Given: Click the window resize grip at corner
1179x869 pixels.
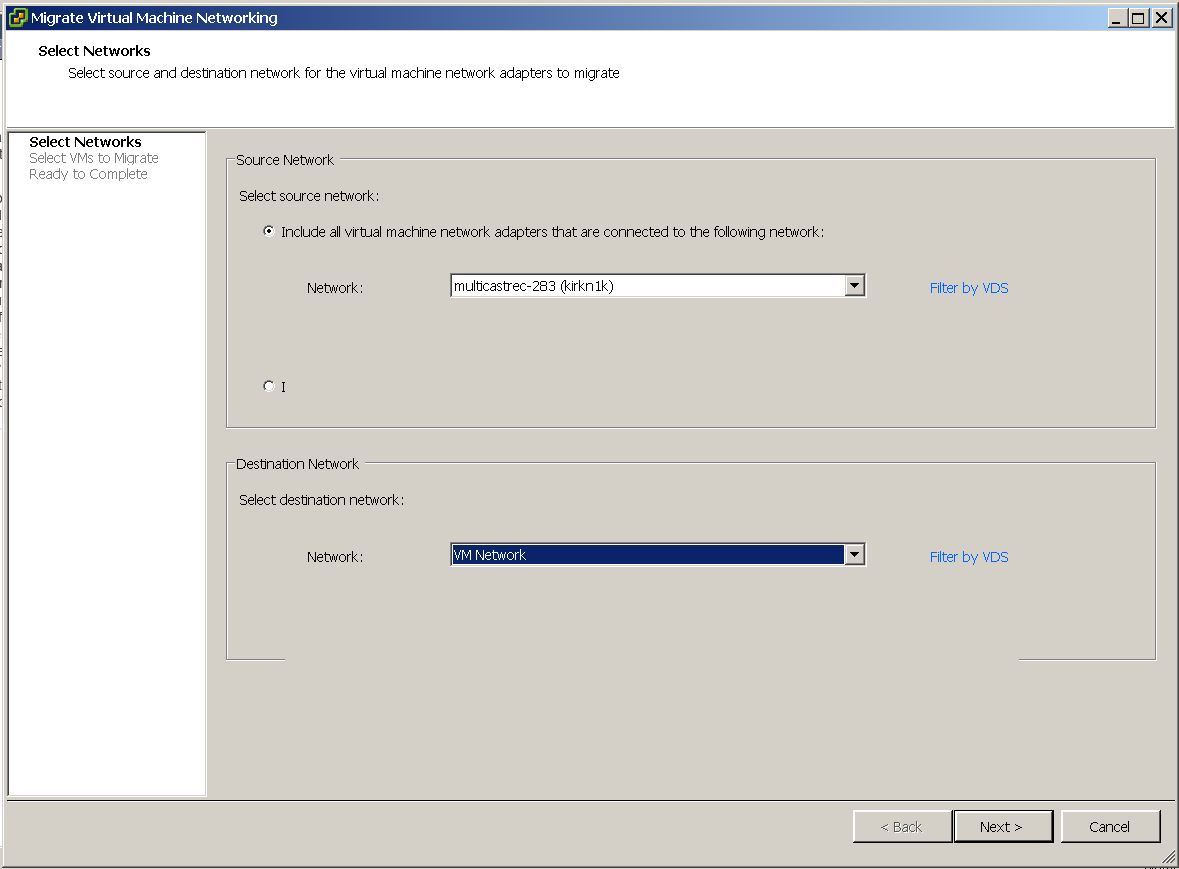Looking at the screenshot, I should tap(1168, 857).
